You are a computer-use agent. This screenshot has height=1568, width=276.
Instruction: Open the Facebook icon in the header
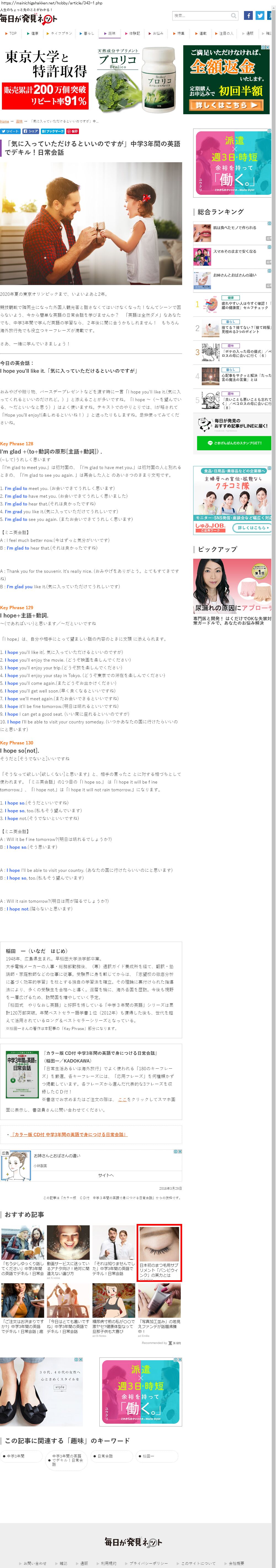[x=248, y=16]
